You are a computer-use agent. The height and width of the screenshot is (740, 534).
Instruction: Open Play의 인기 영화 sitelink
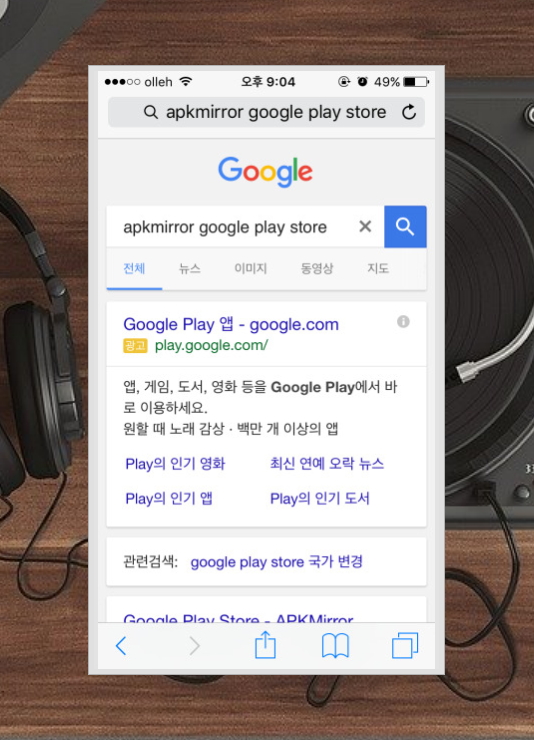point(175,463)
